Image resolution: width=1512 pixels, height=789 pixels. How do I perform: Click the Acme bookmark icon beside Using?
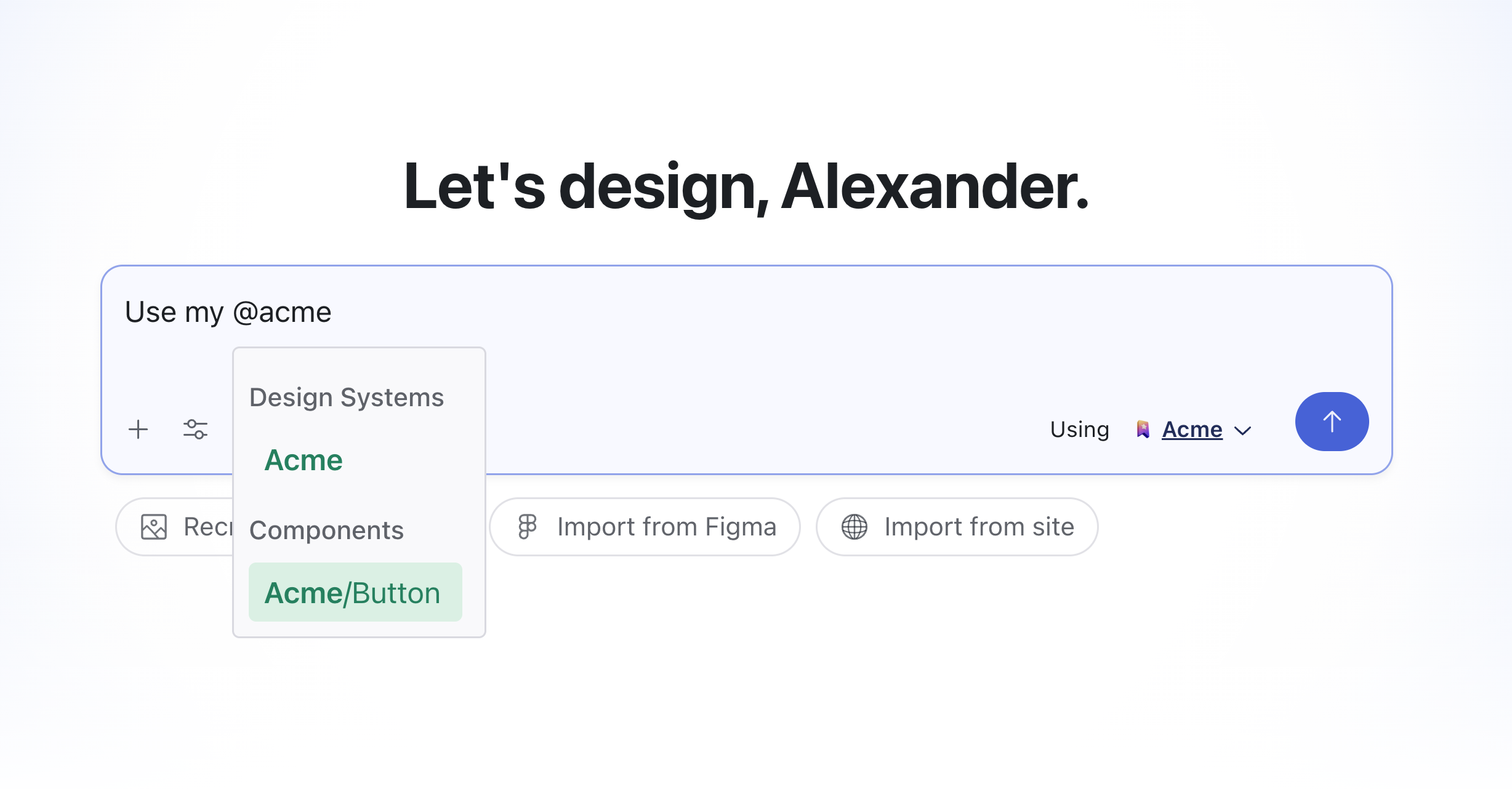pos(1143,429)
